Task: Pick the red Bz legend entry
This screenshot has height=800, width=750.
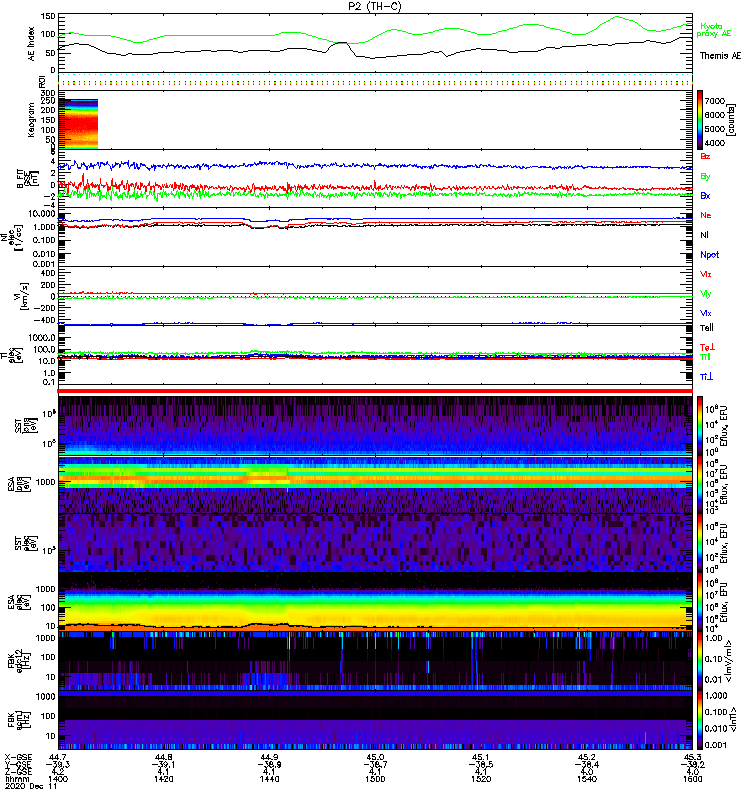Action: coord(706,157)
